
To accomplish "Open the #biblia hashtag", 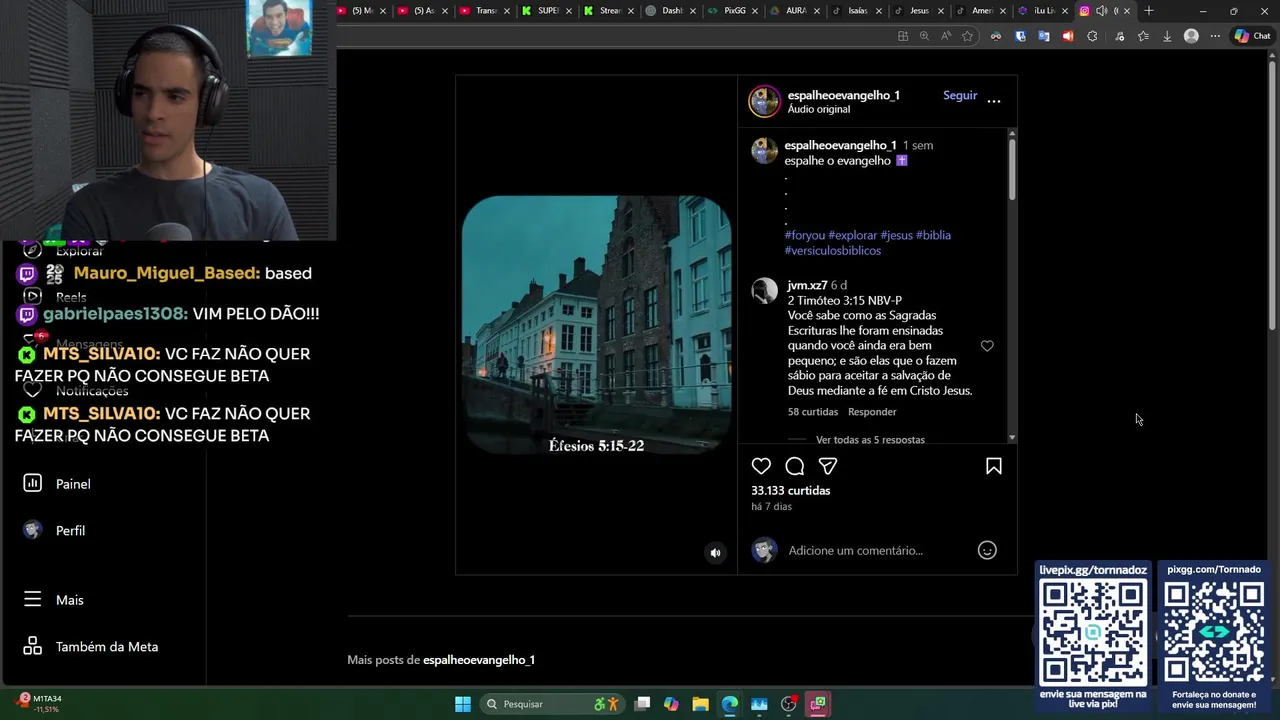I will coord(933,235).
